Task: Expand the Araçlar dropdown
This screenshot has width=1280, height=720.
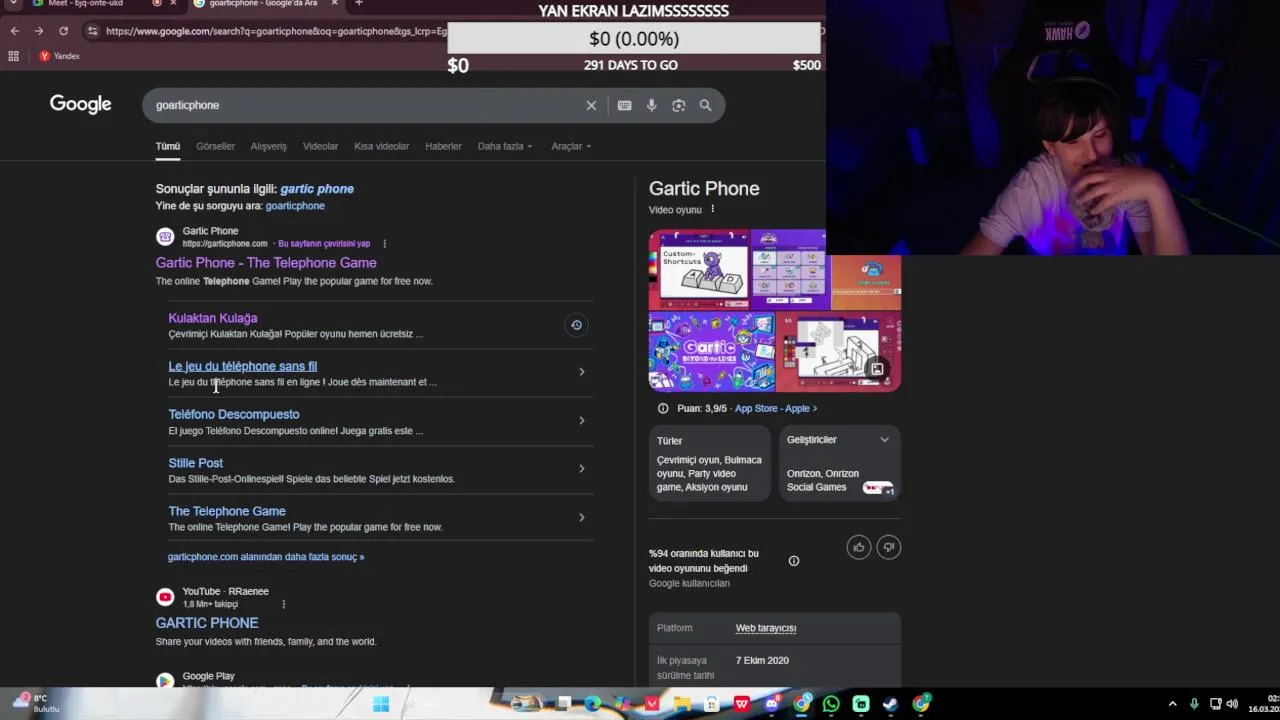Action: pyautogui.click(x=570, y=146)
